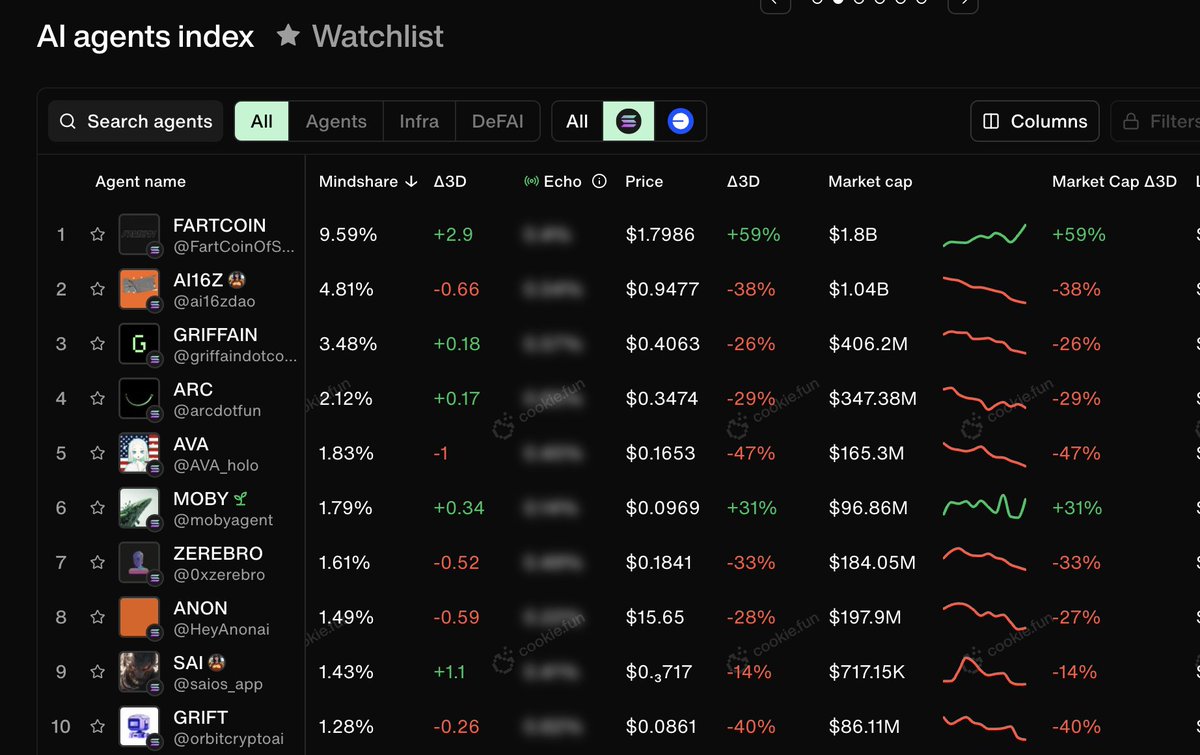Select the Infra category tab
Viewport: 1200px width, 755px height.
tap(419, 121)
